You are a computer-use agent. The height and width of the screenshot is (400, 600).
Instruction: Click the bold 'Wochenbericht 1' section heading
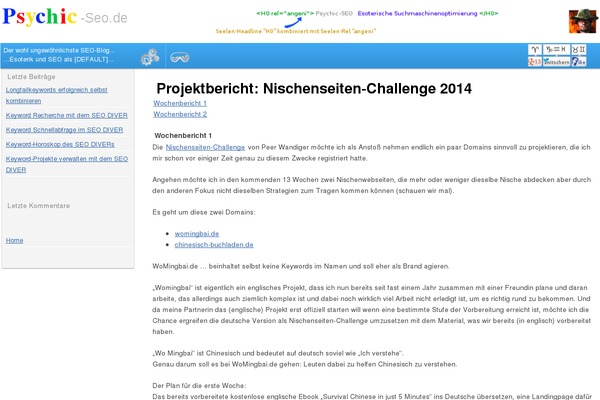(183, 136)
